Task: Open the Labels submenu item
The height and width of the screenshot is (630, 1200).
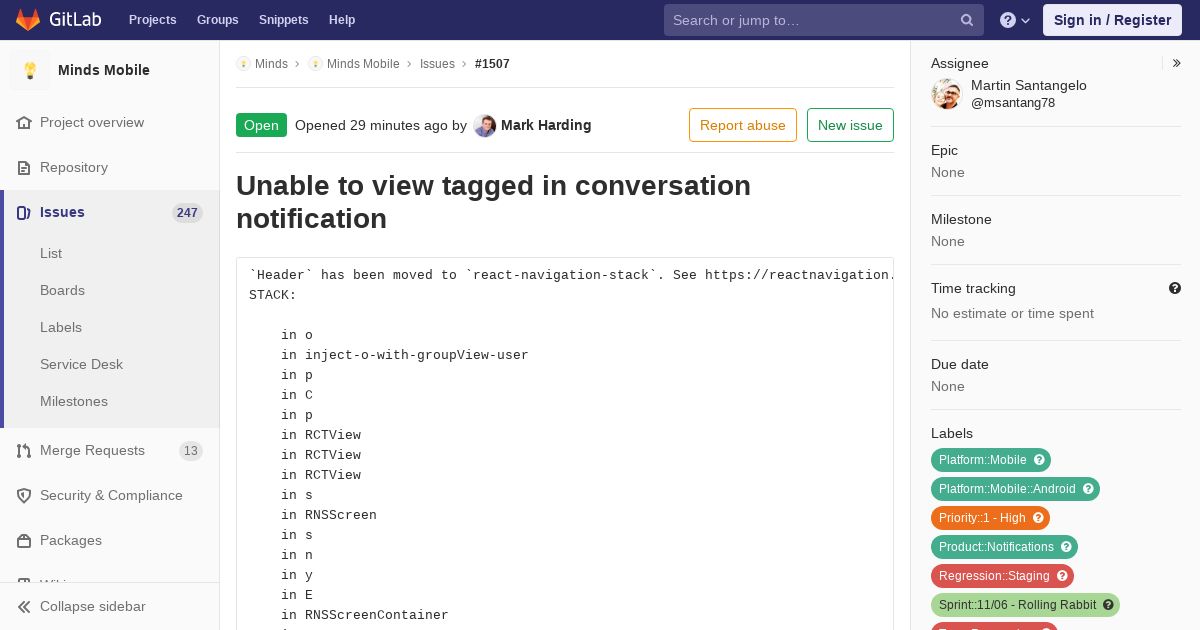Action: 61,327
